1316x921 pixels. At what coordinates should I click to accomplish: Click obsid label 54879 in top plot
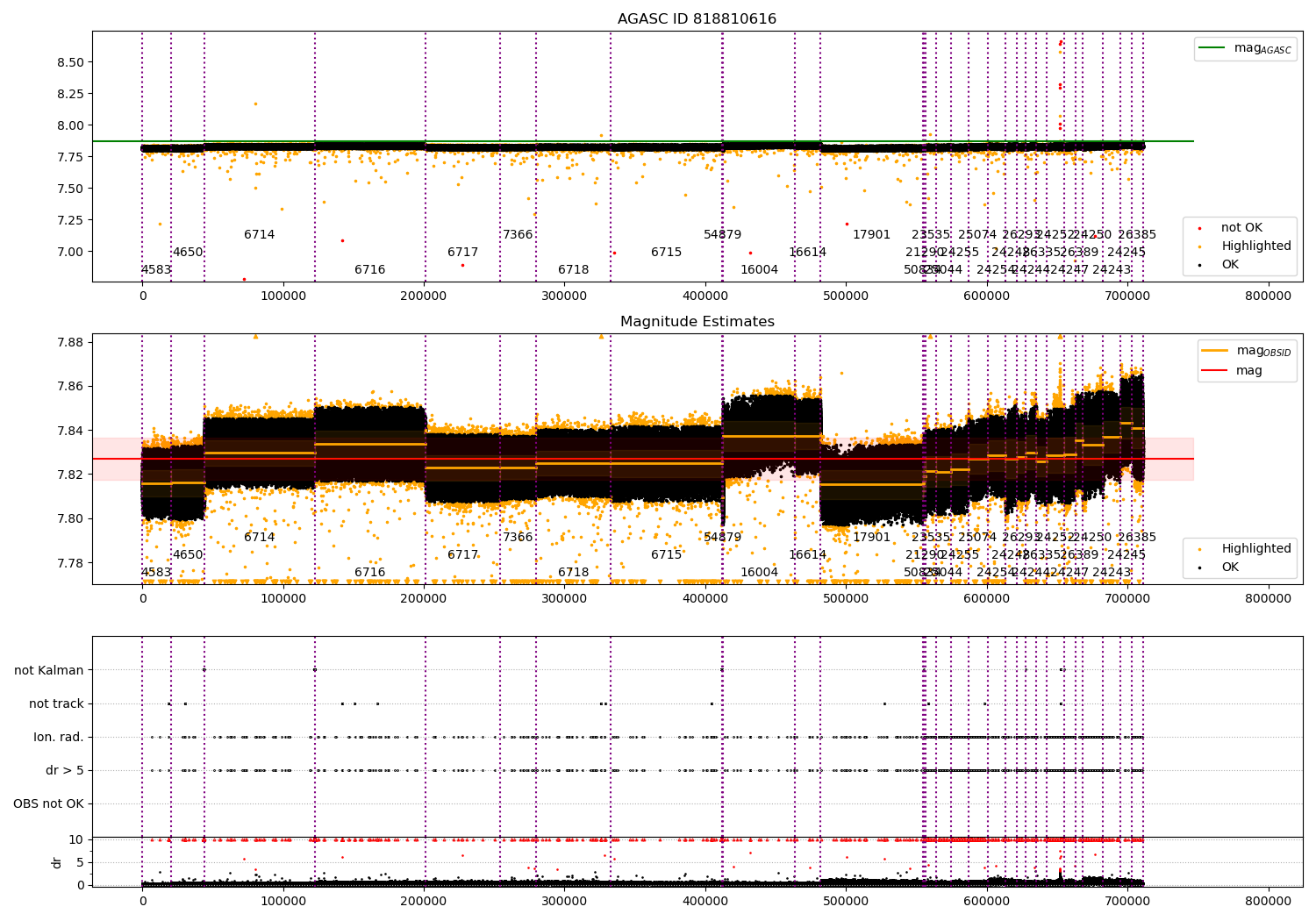click(723, 235)
